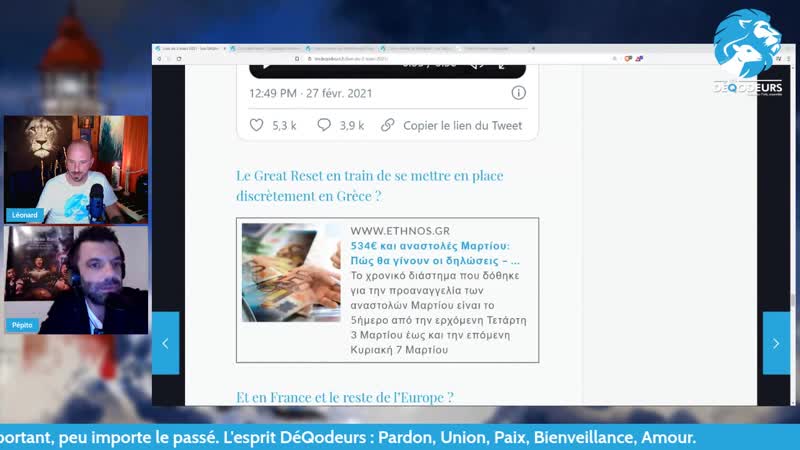Click the chain link icon in the tweet
This screenshot has width=800, height=450.
coord(388,125)
